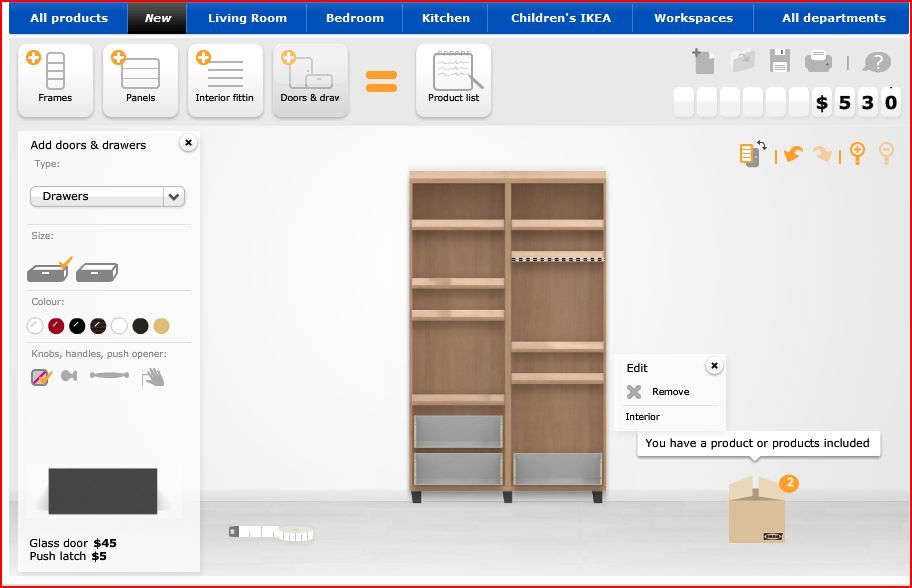This screenshot has height=588, width=912.
Task: Select the upper left drawer in wardrobe
Action: (458, 432)
